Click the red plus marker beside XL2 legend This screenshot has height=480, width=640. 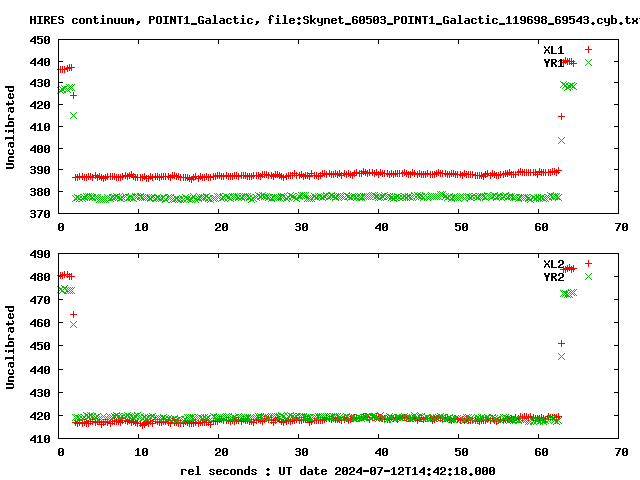click(x=588, y=264)
